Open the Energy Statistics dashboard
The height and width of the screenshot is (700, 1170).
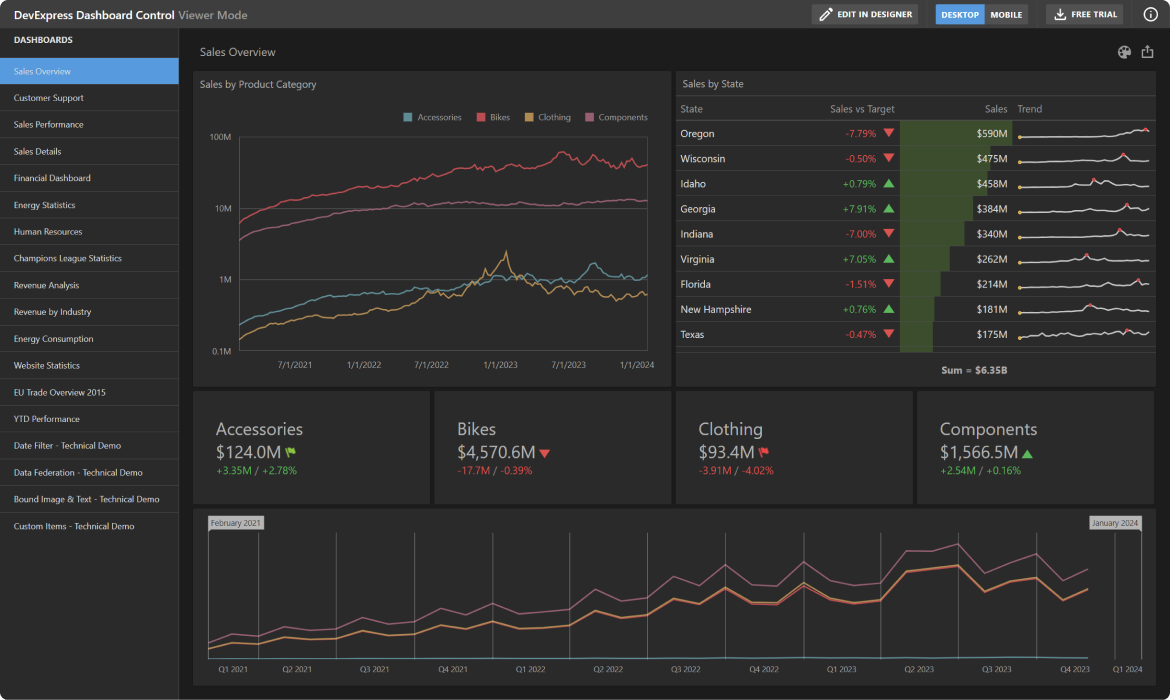click(x=89, y=204)
